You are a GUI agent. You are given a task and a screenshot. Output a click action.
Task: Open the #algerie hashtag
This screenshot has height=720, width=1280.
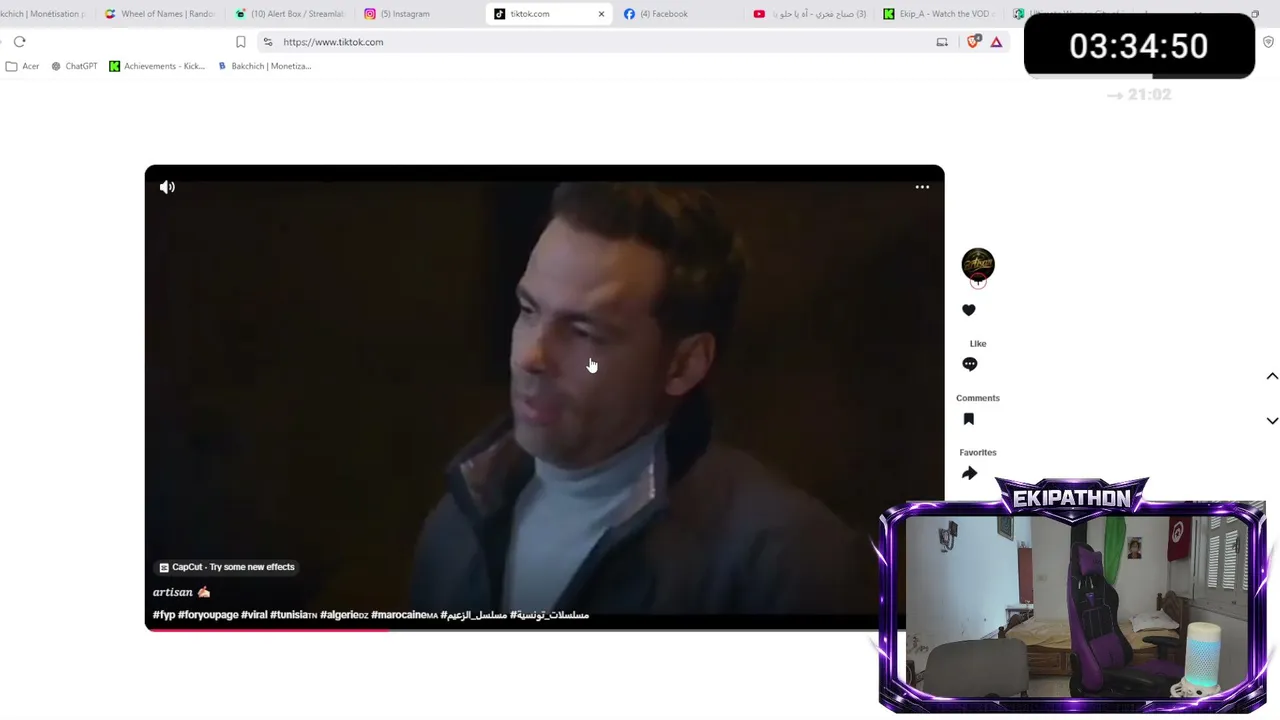tap(344, 615)
